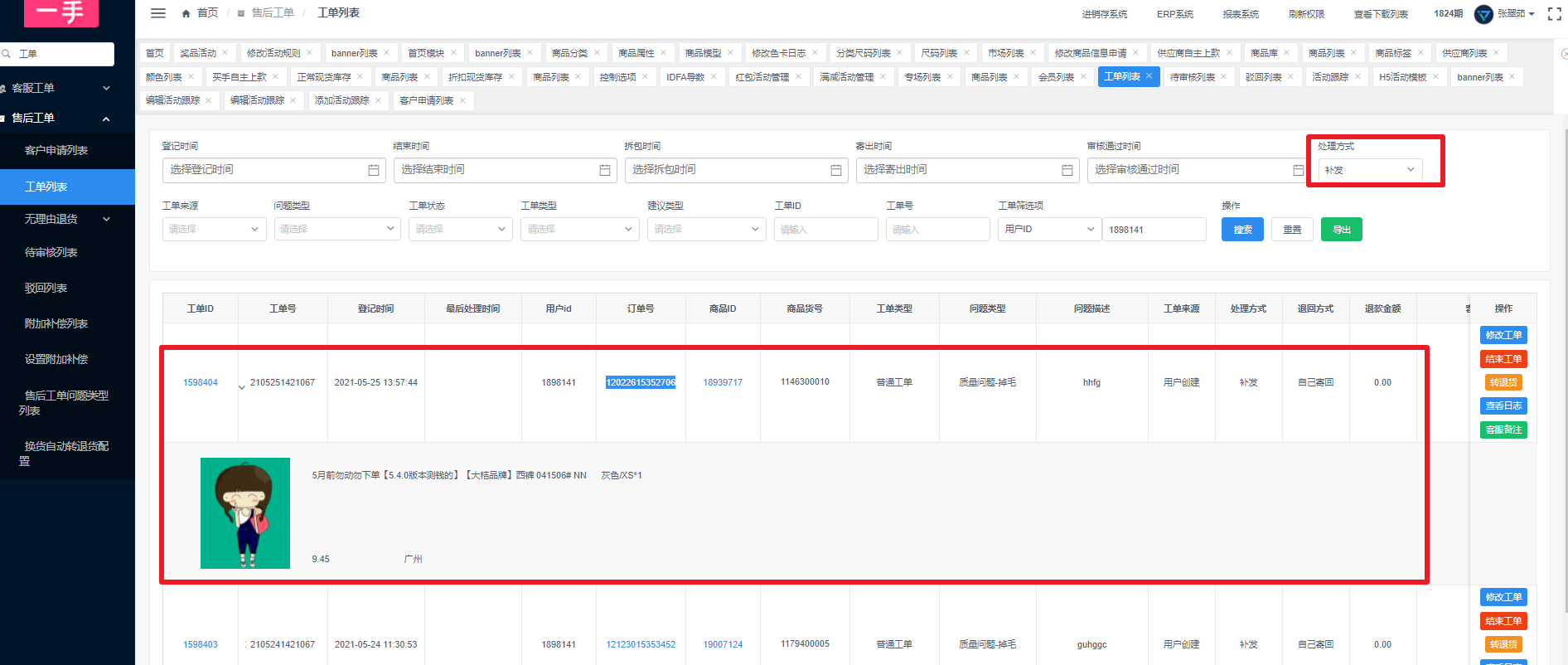Open calendar icon in 审核通过时间 field

pyautogui.click(x=1299, y=170)
